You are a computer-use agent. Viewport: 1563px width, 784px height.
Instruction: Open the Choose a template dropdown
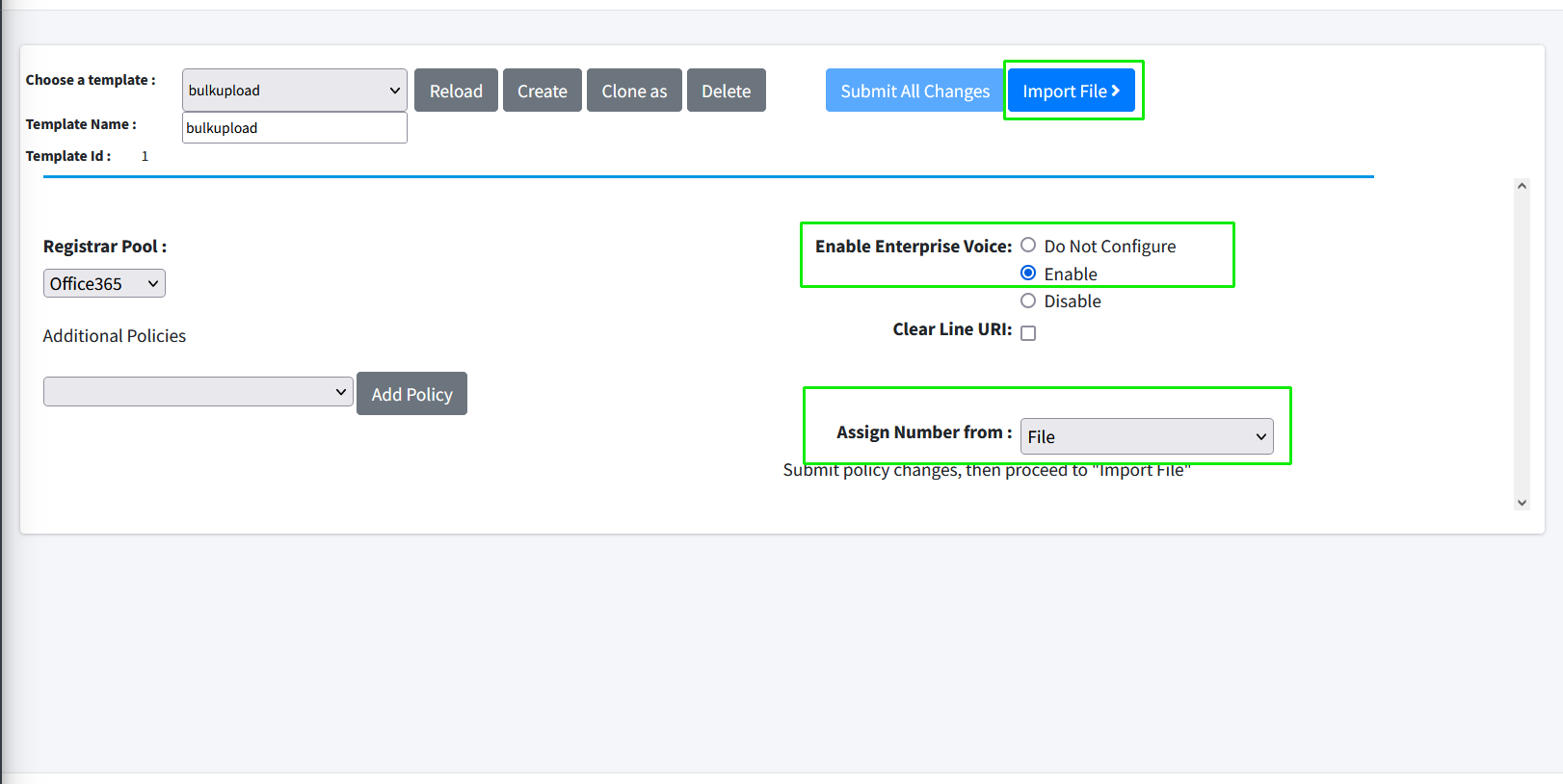pyautogui.click(x=294, y=91)
